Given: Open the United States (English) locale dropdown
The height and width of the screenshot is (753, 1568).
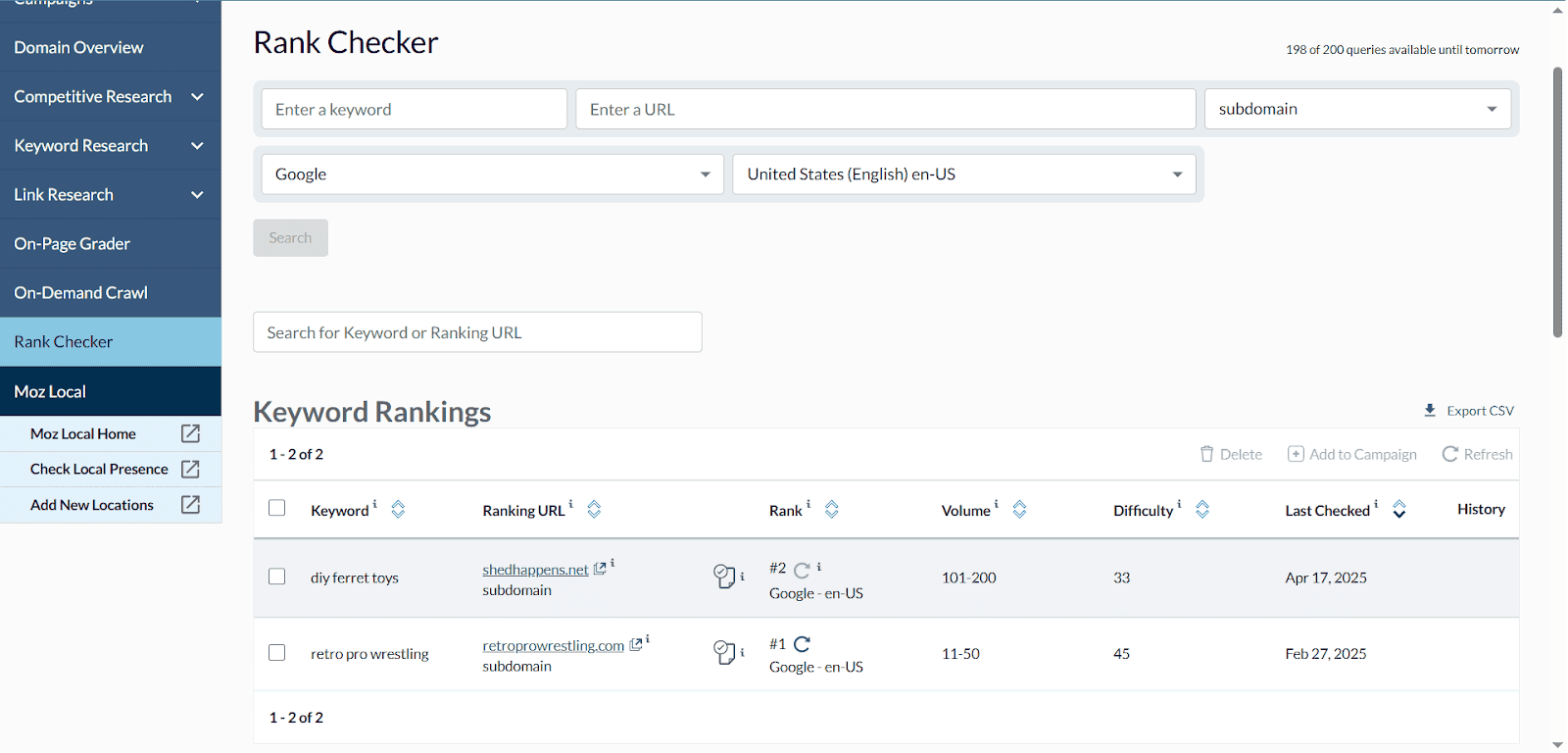Looking at the screenshot, I should 964,175.
